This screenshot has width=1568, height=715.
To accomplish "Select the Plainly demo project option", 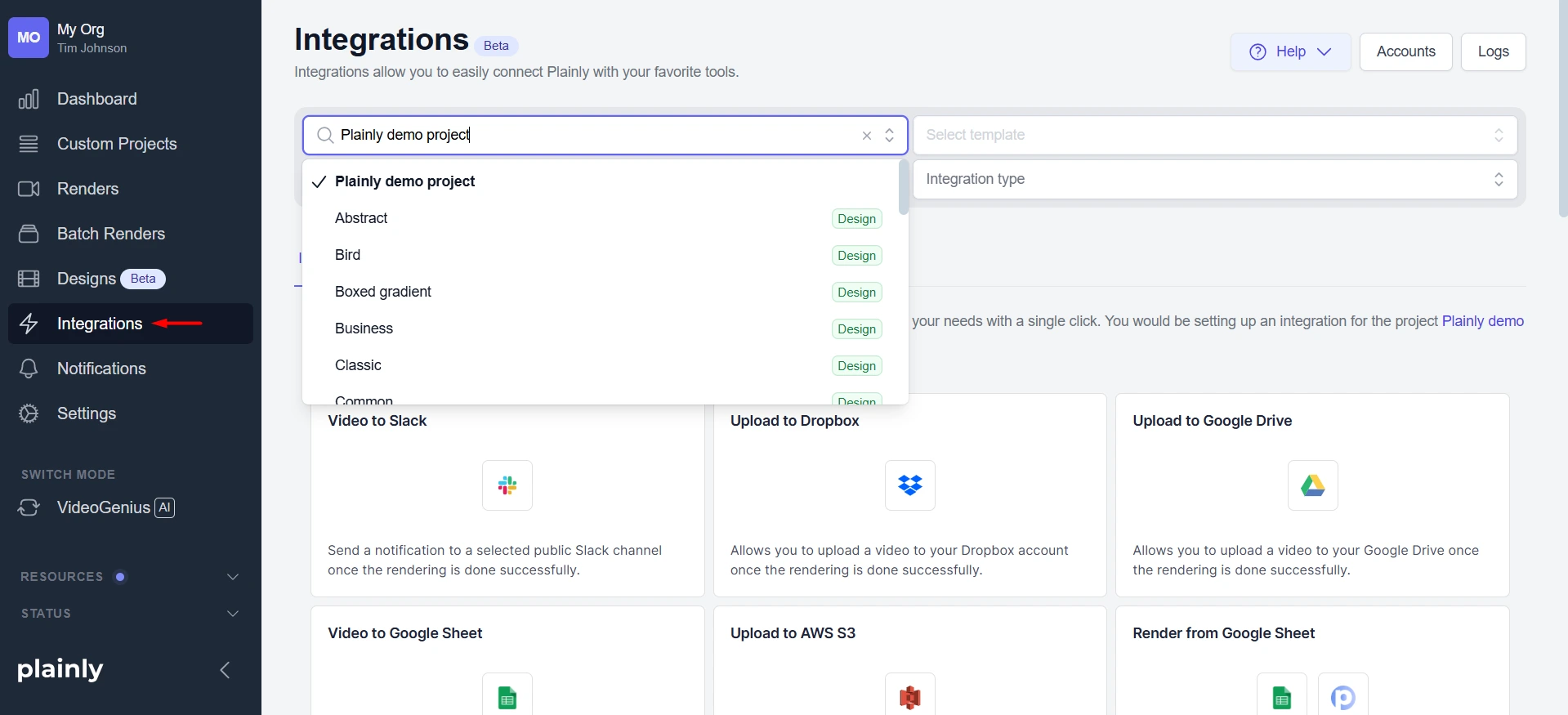I will [601, 181].
